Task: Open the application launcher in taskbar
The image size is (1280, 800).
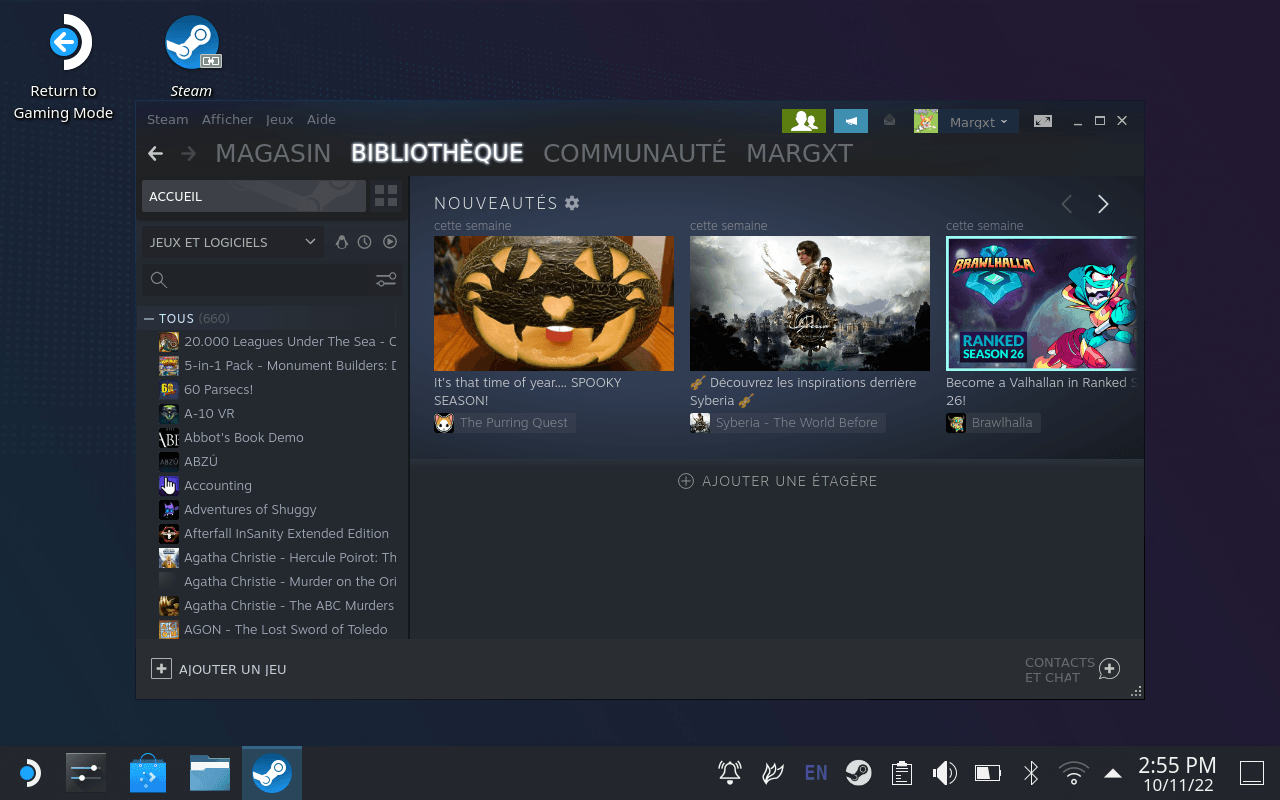Action: [29, 773]
